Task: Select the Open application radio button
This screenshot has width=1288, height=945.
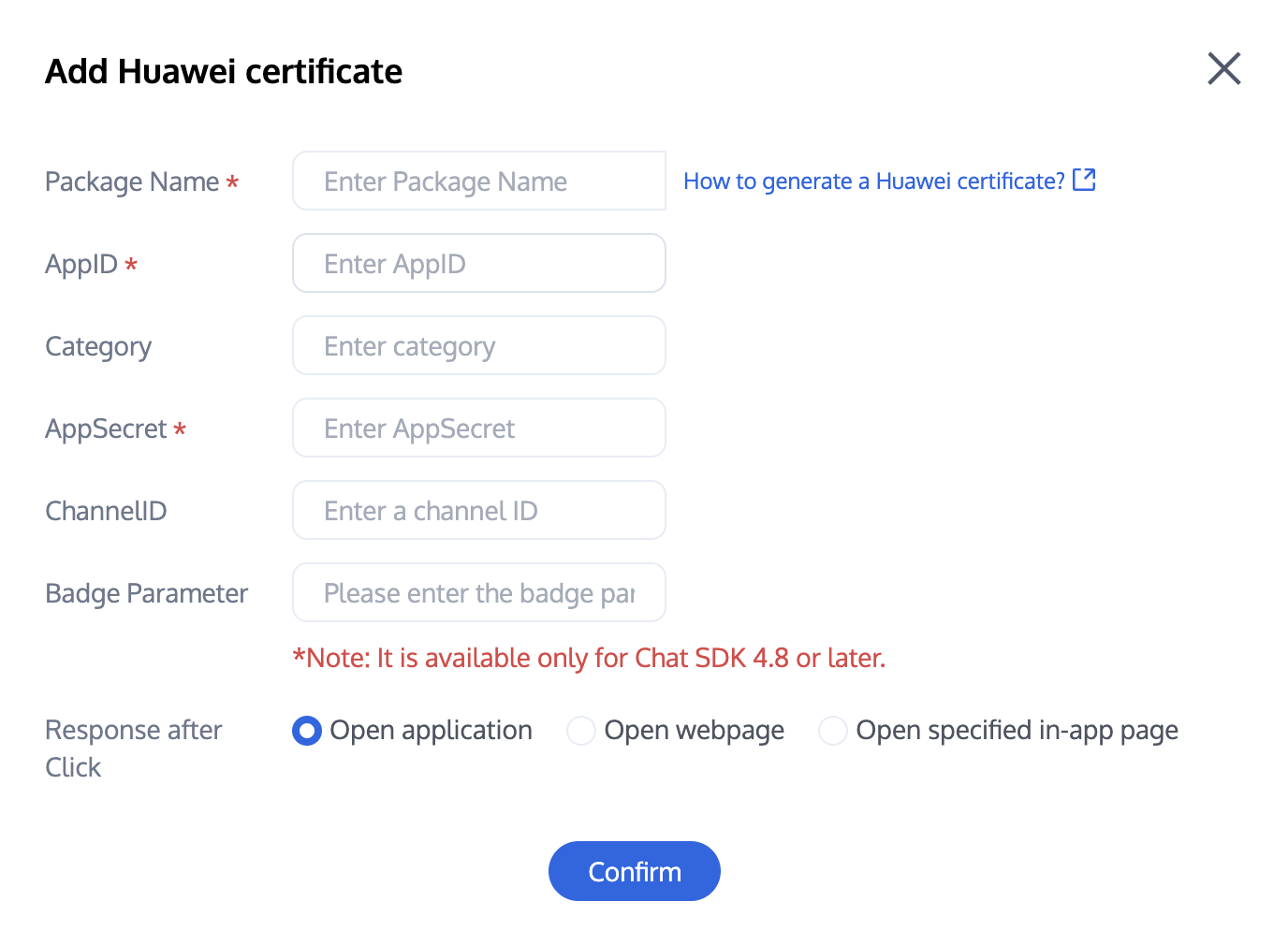Action: [x=307, y=730]
